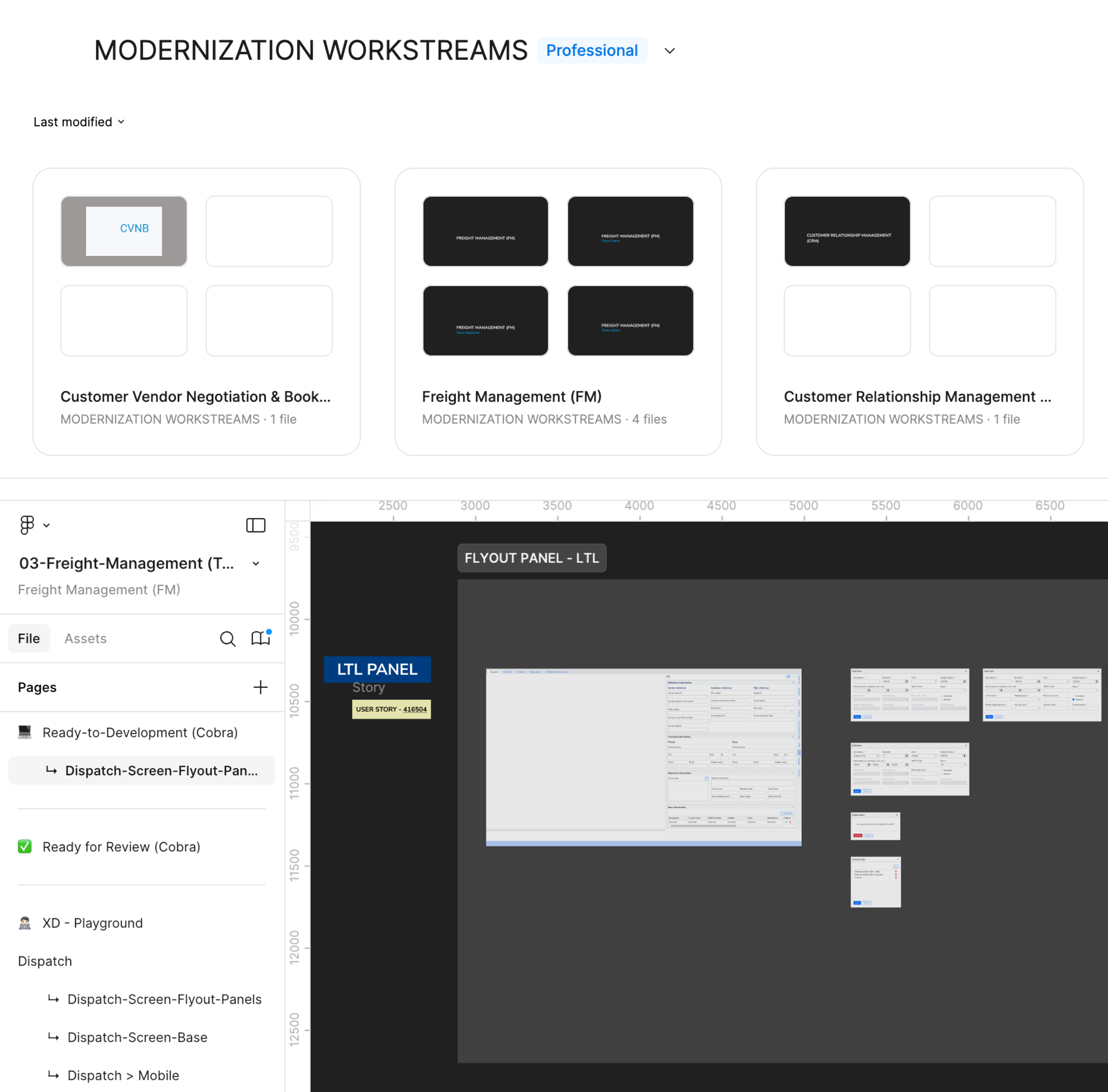Open the chevron next to Professional badge

(x=670, y=51)
